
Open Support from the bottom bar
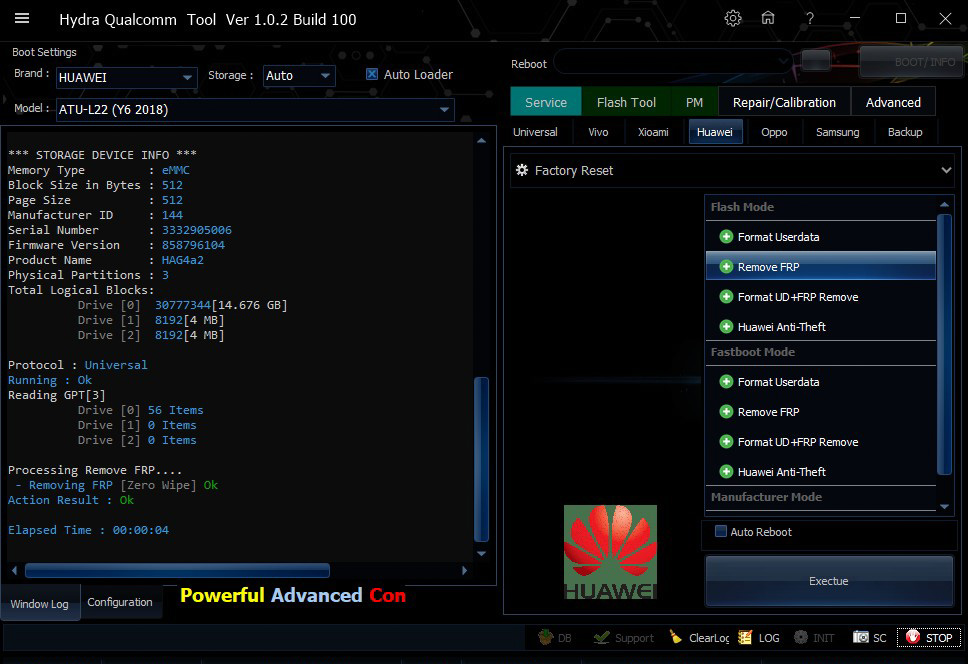tap(601, 637)
